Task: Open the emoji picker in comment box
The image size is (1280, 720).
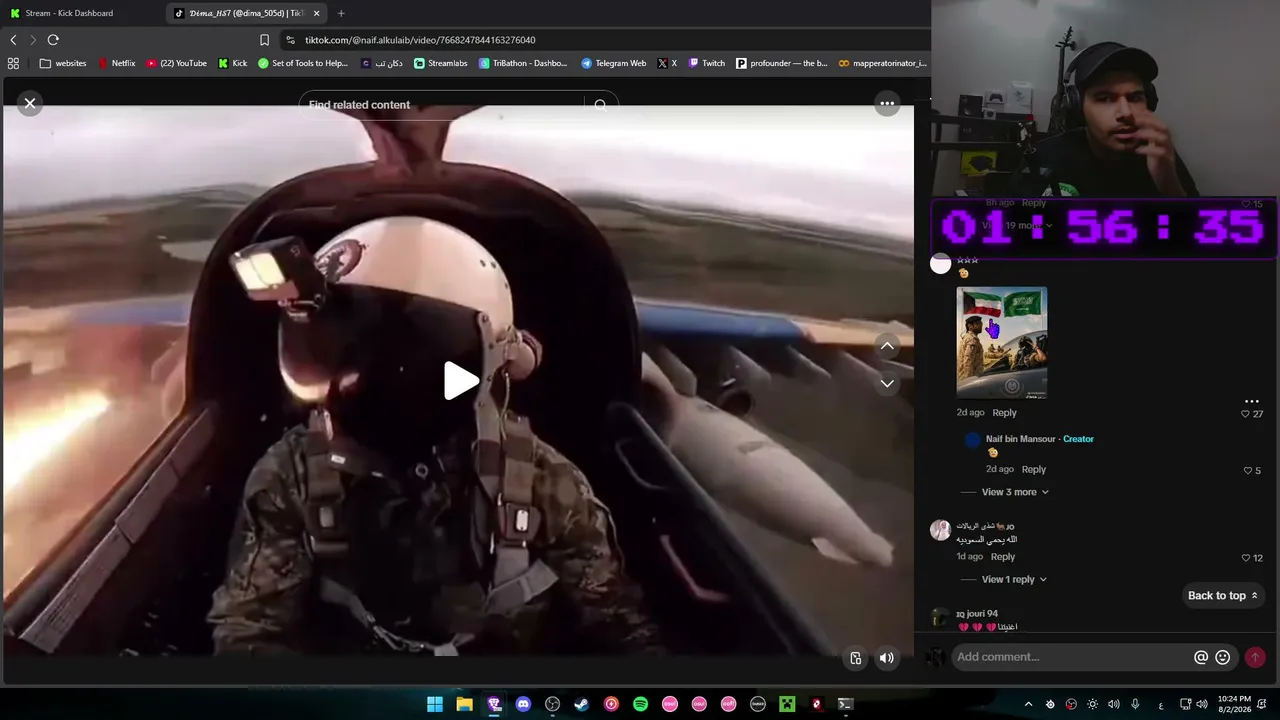Action: pos(1222,657)
